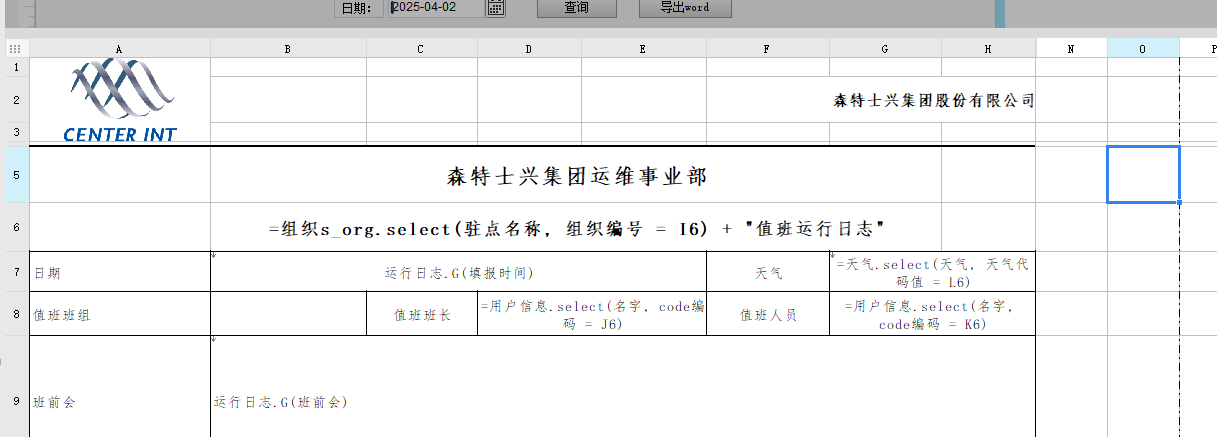The height and width of the screenshot is (437, 1217).
Task: Click the 值班人员 label cell
Action: pyautogui.click(x=768, y=314)
